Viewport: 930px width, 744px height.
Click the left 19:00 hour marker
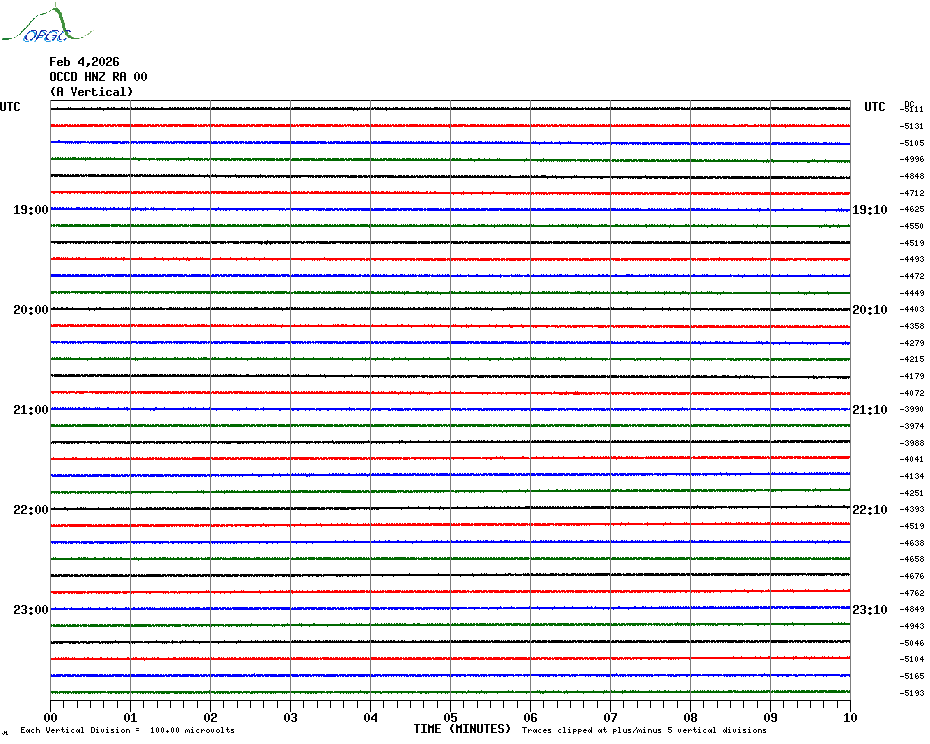(x=30, y=210)
